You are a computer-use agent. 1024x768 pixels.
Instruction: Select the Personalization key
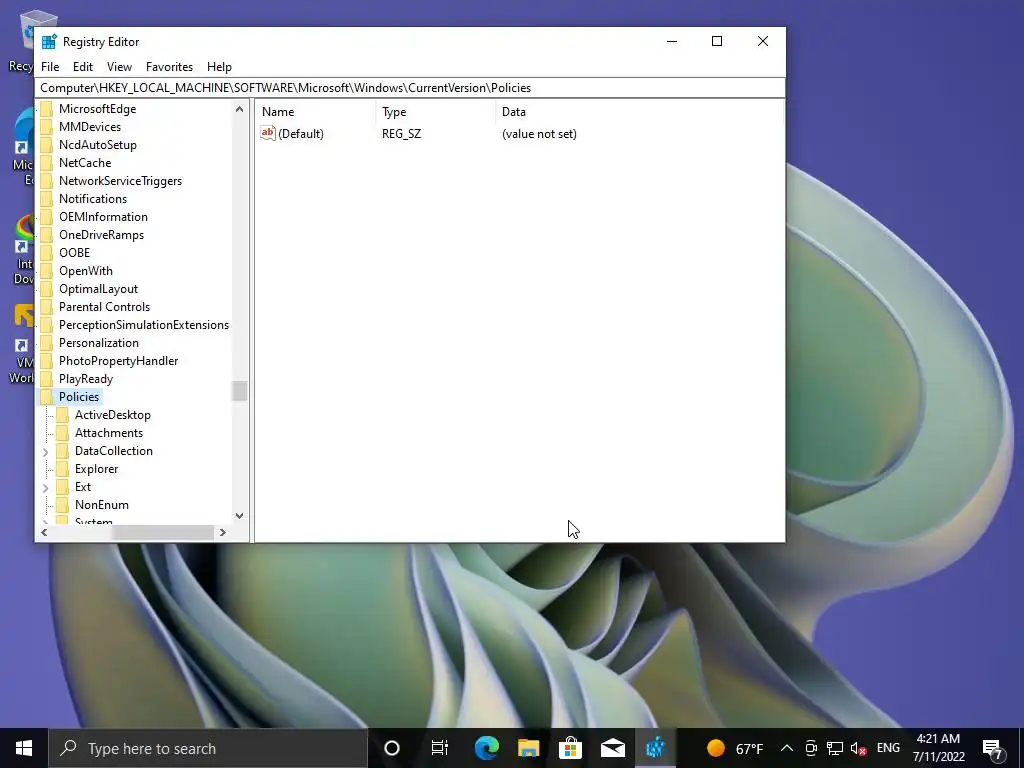[99, 343]
